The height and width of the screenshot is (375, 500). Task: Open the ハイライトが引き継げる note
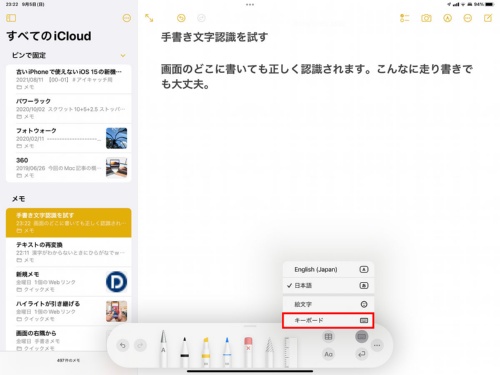pos(69,311)
